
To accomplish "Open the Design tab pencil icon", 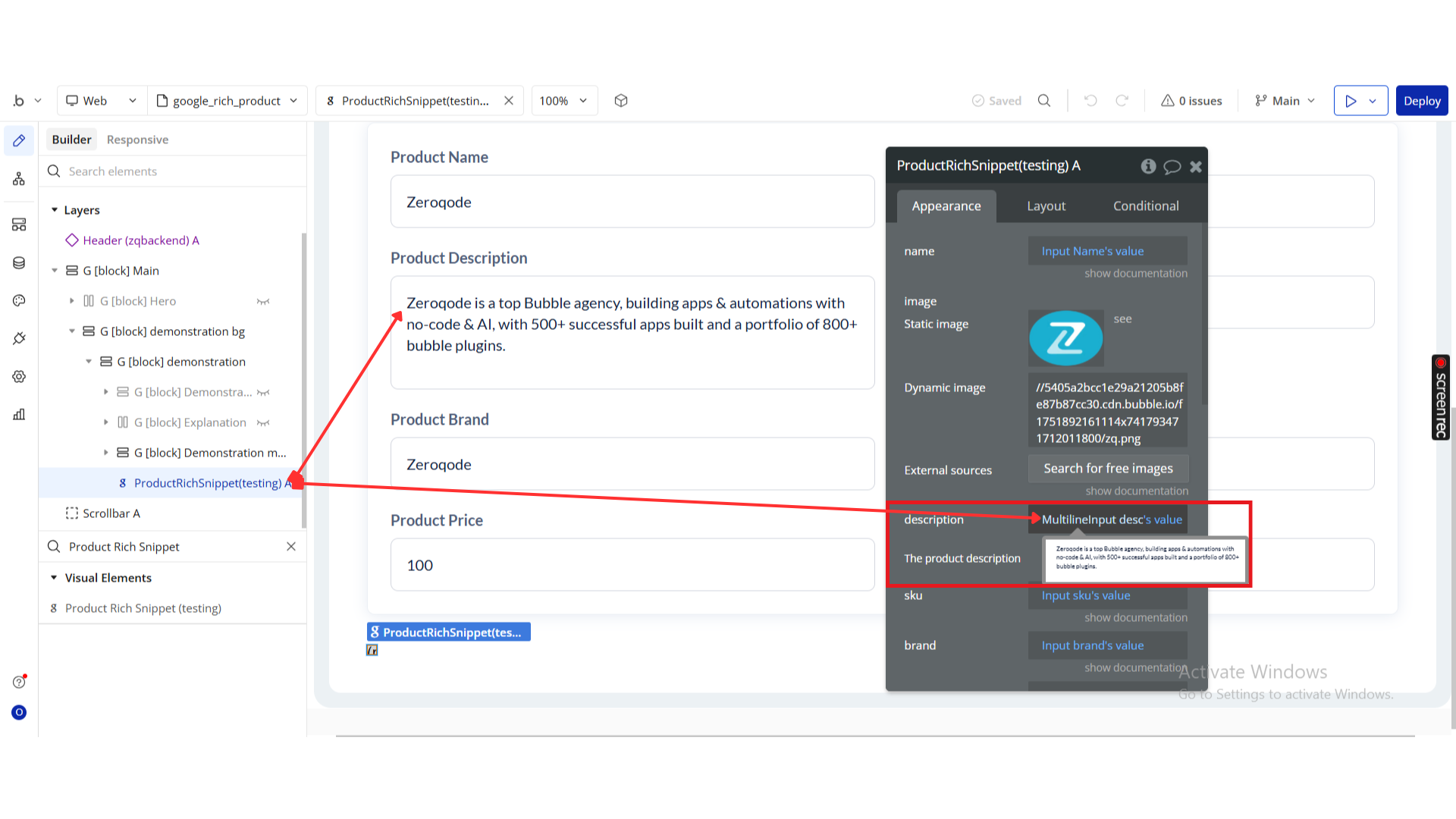I will tap(19, 140).
